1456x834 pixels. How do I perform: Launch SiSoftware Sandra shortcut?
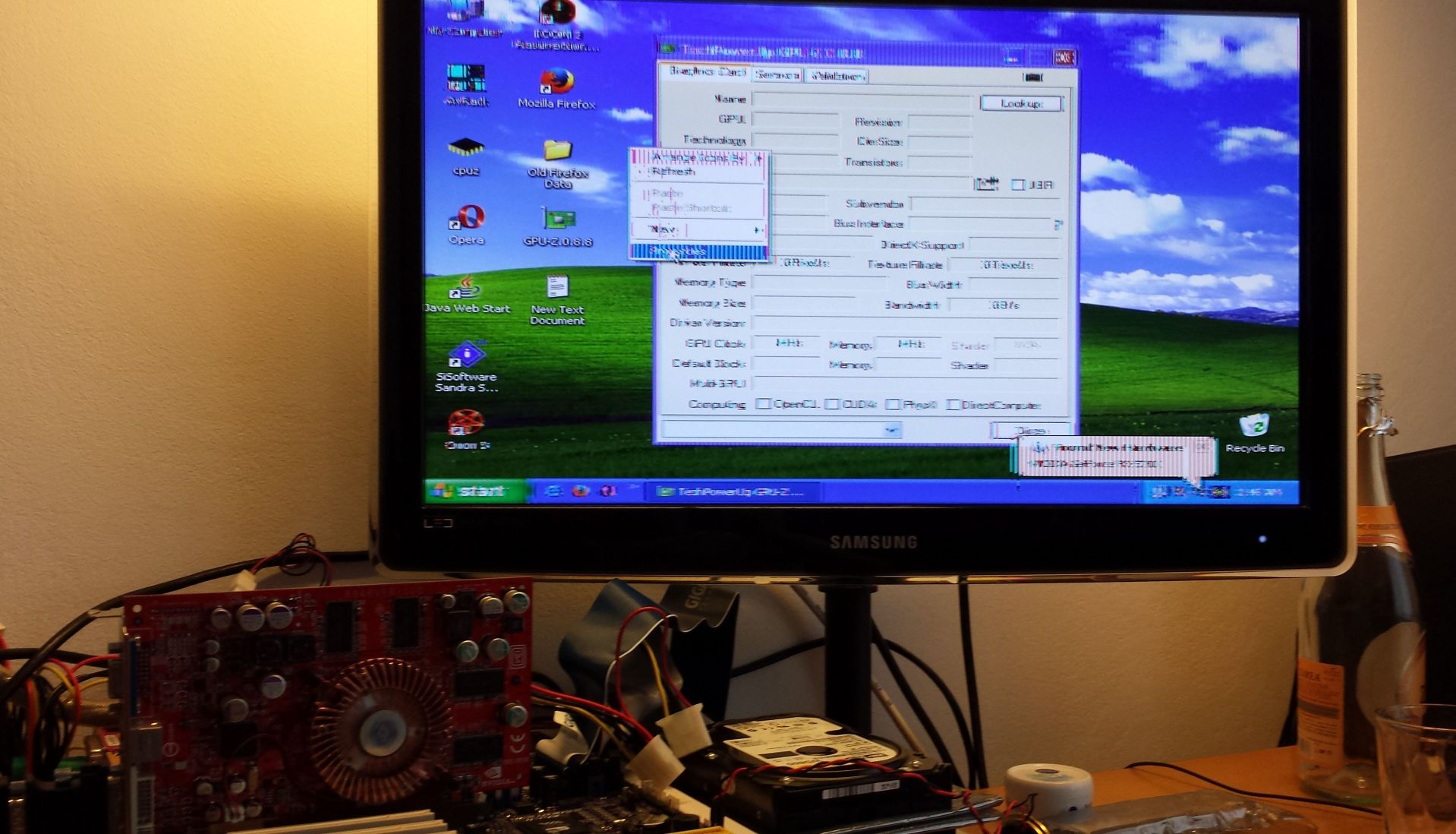click(x=466, y=367)
